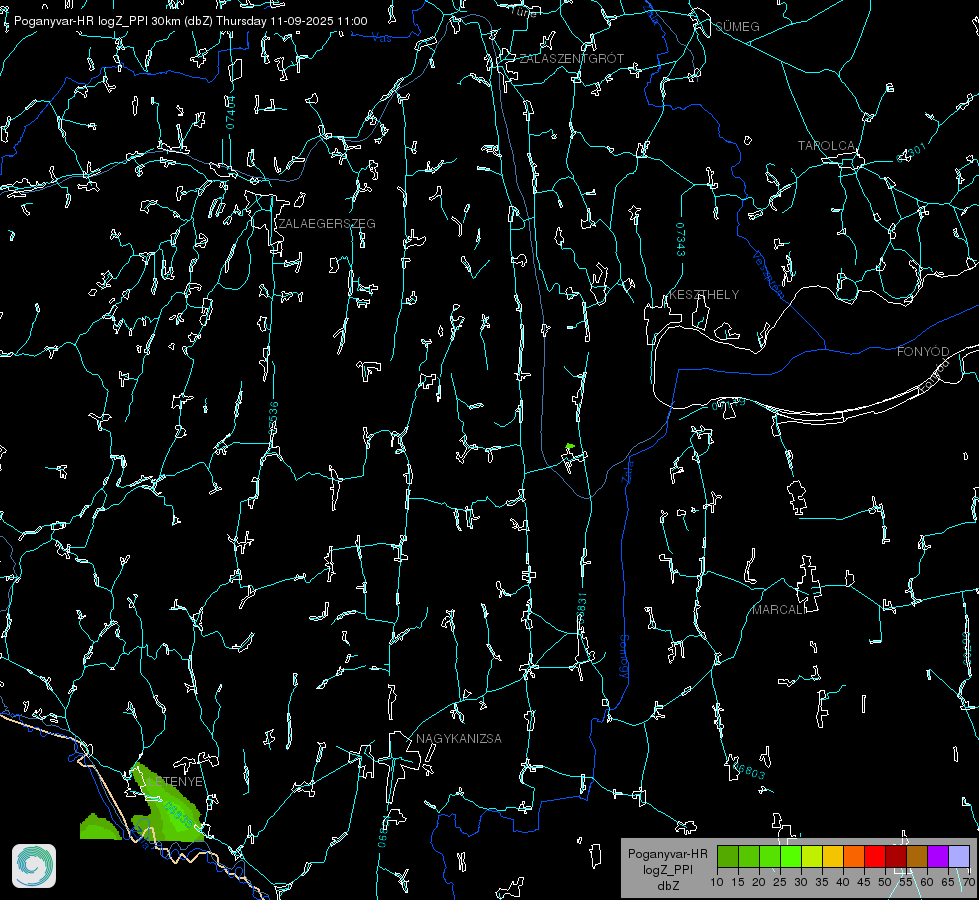Screen dimensions: 979x900
Task: Click road number 07536 label
Action: [x=273, y=418]
